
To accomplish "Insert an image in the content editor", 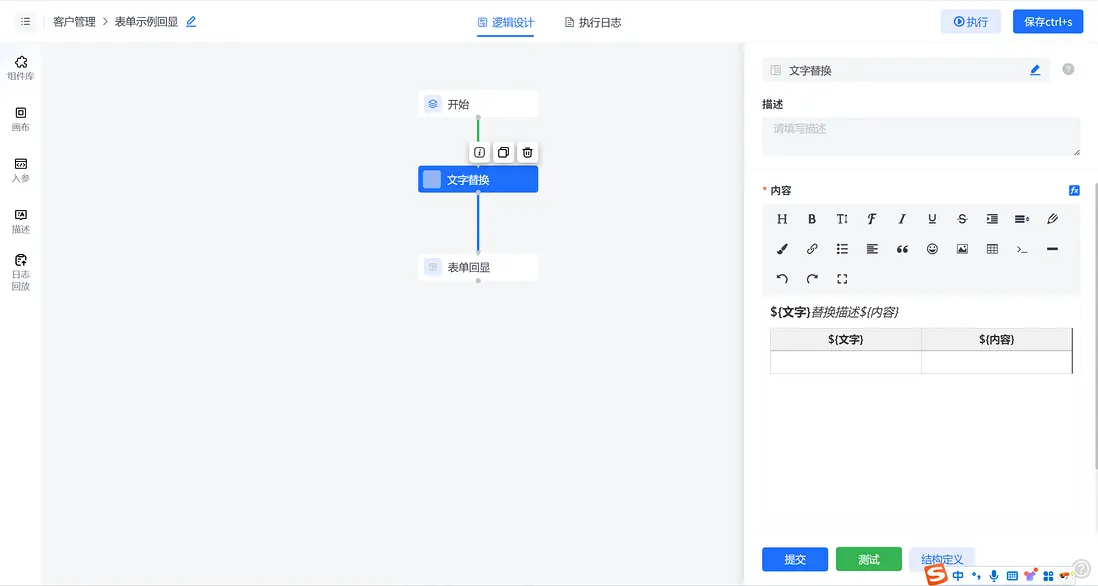I will 961,248.
